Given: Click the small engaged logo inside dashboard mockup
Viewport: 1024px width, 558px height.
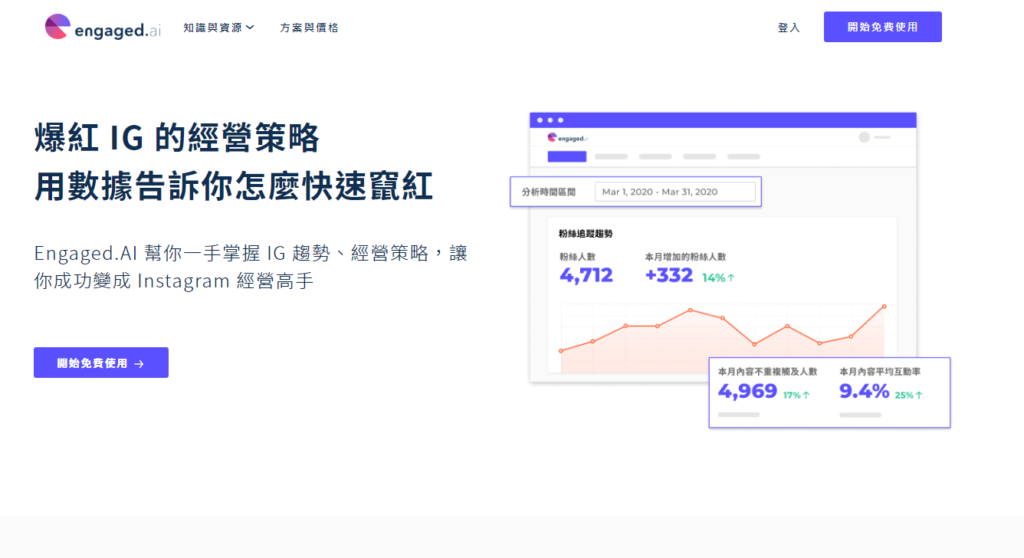Looking at the screenshot, I should tap(568, 137).
